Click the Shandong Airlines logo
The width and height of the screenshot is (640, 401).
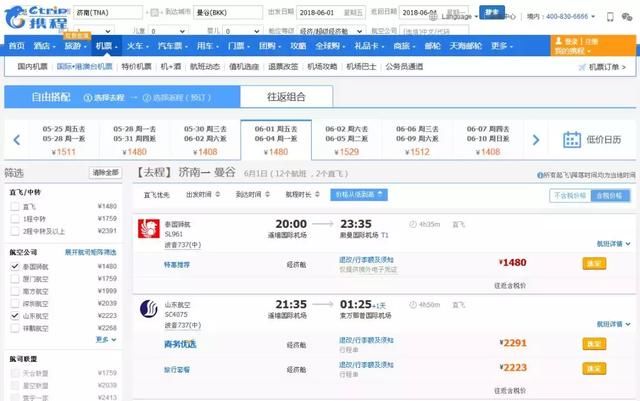point(149,309)
